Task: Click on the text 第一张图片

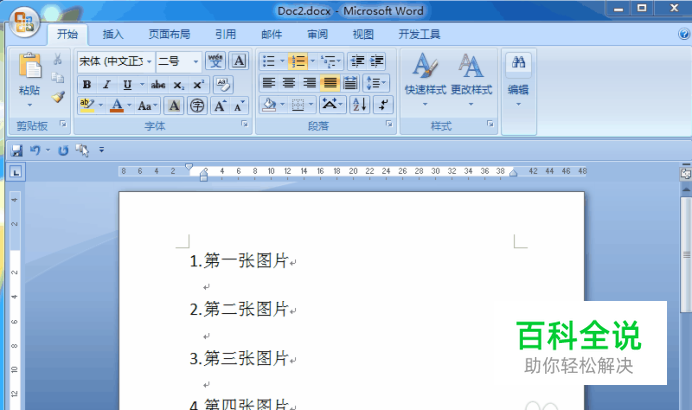Action: pos(246,261)
